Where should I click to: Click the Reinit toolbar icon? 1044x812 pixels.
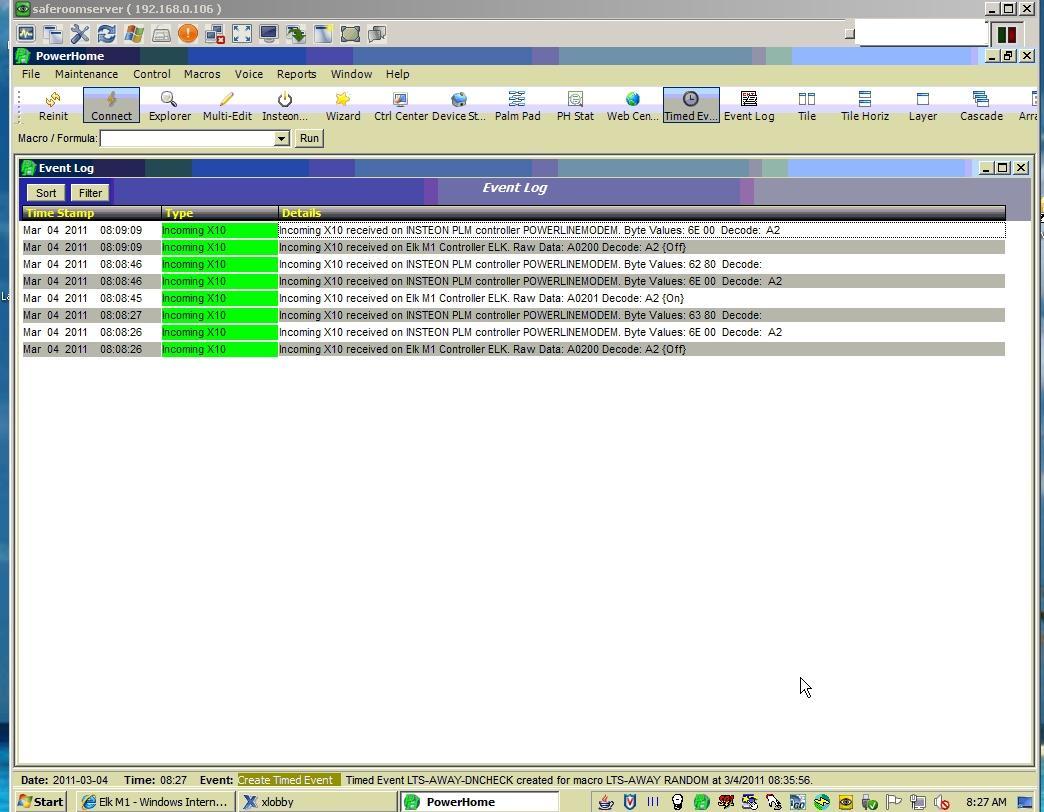(x=53, y=106)
